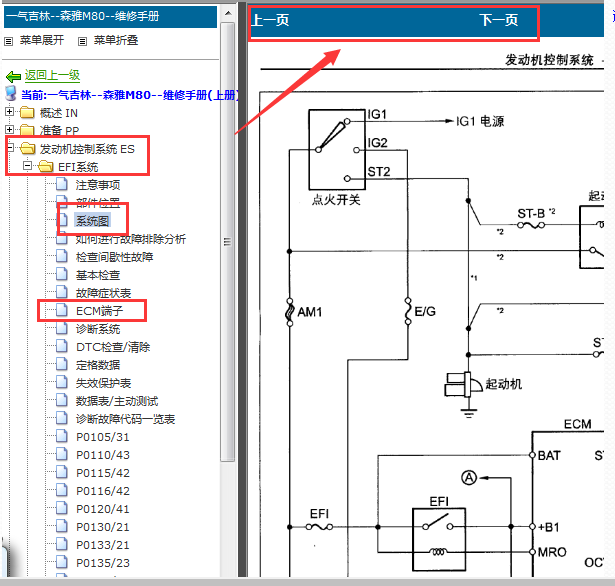The height and width of the screenshot is (586, 615).
Task: Open the P0130/21 code page
Action: (x=103, y=527)
